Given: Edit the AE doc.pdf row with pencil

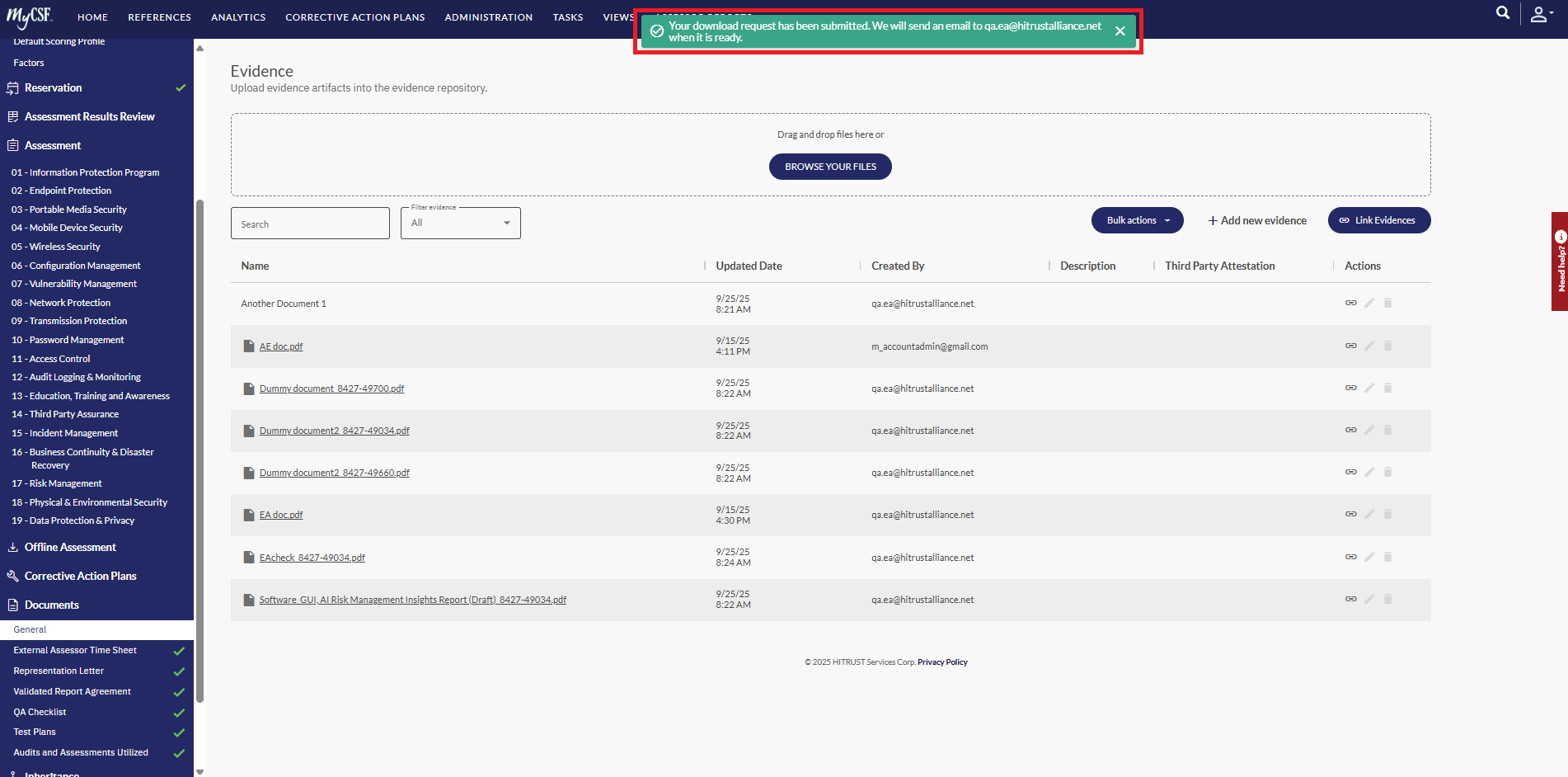Looking at the screenshot, I should 1369,346.
